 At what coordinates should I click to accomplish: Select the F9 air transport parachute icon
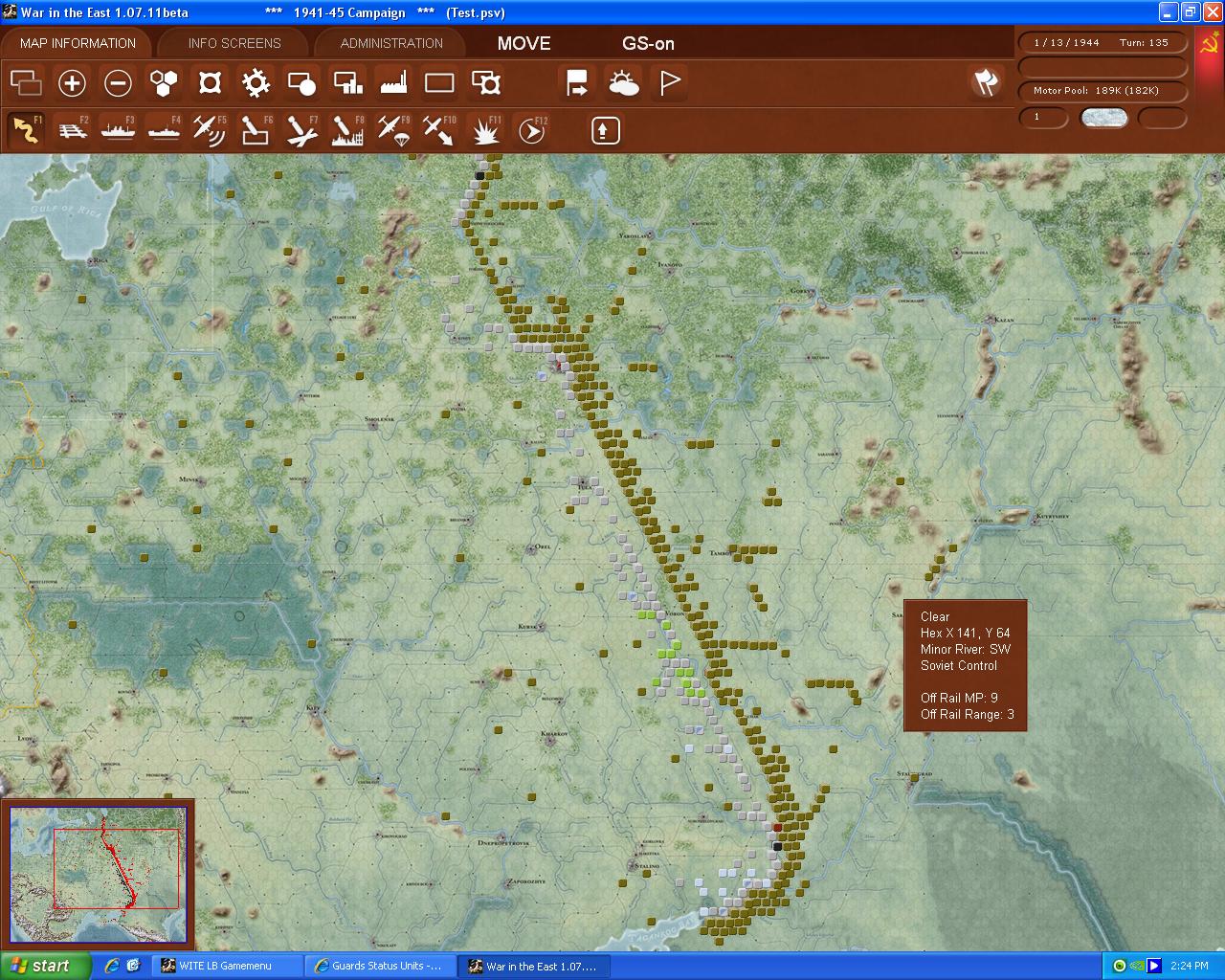(x=393, y=130)
